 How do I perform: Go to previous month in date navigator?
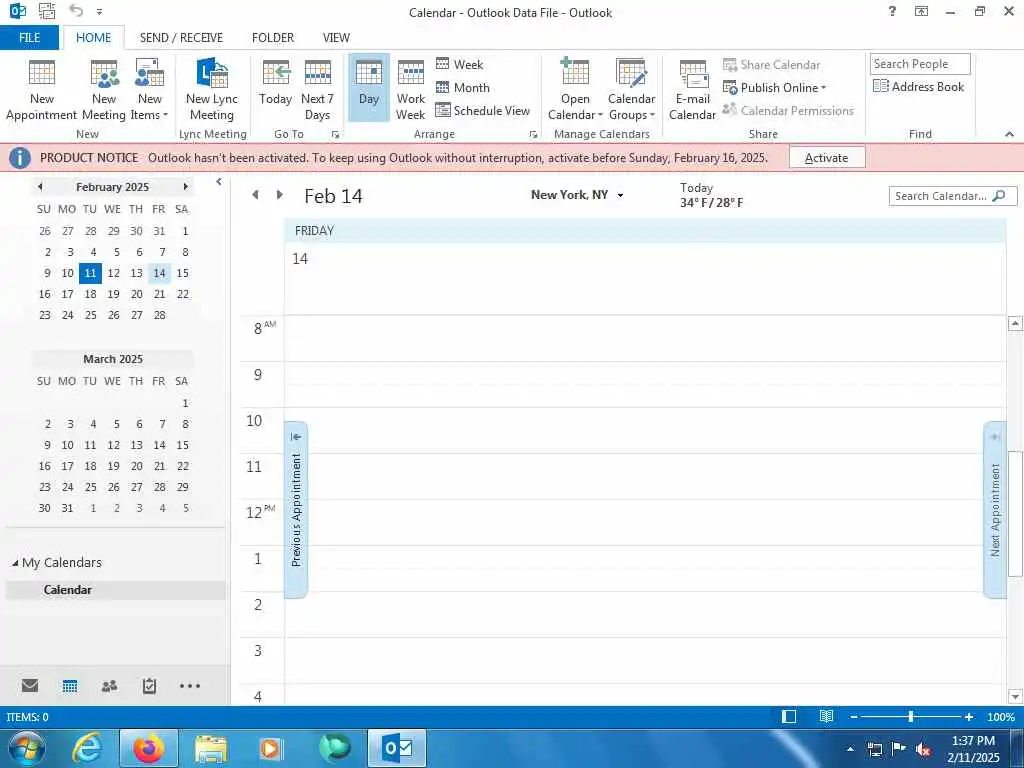click(x=40, y=187)
